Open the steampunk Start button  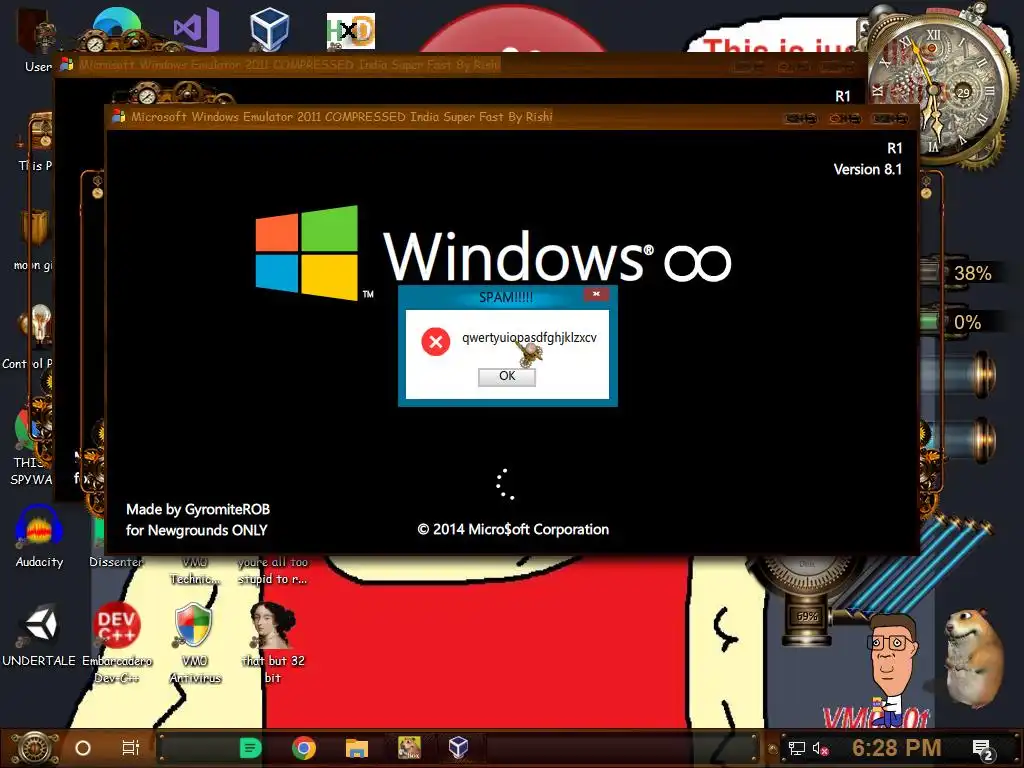tap(36, 748)
